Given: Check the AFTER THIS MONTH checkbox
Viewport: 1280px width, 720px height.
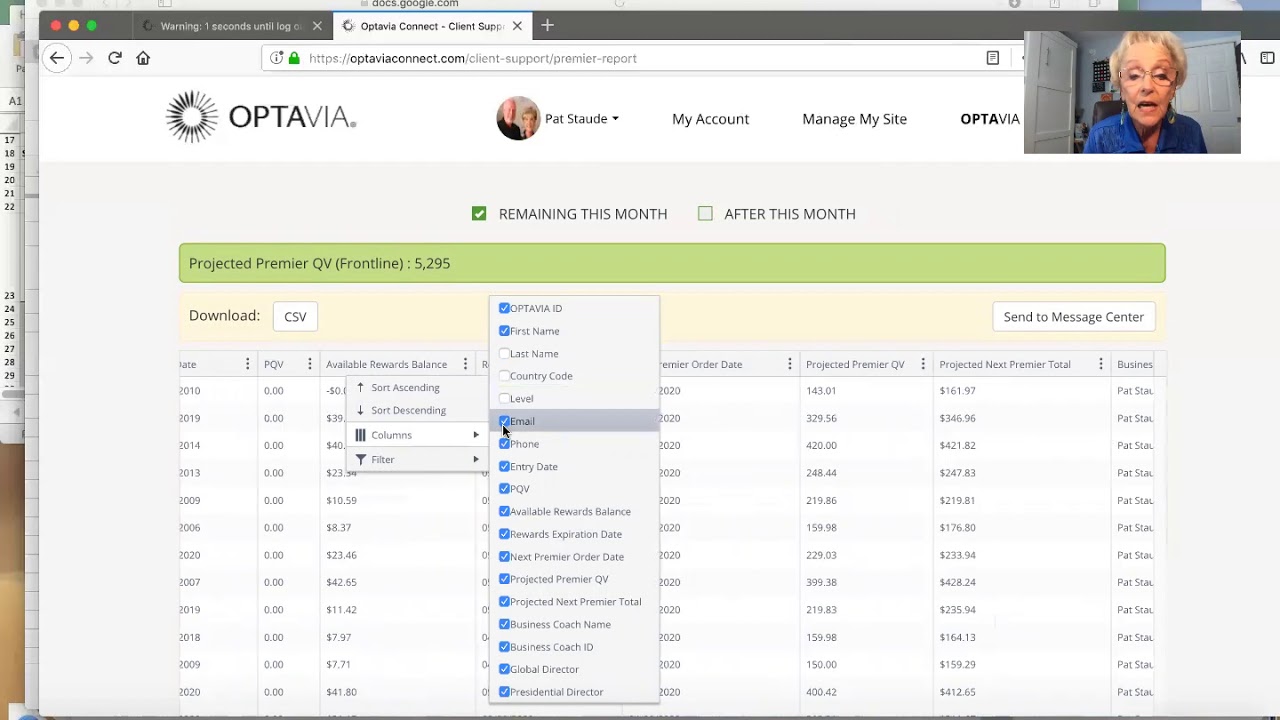Looking at the screenshot, I should pos(705,214).
